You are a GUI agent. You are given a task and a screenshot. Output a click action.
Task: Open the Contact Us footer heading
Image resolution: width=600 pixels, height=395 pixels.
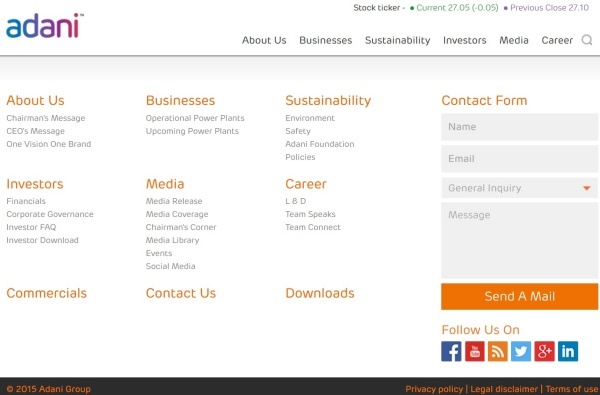pyautogui.click(x=181, y=293)
